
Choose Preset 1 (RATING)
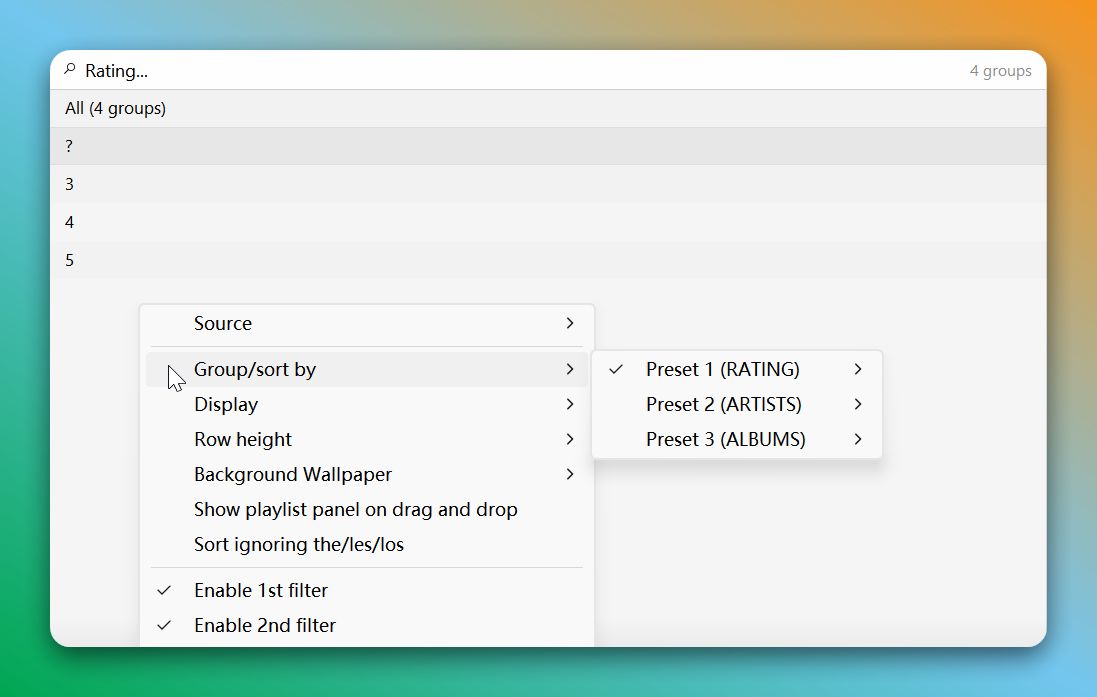click(x=722, y=369)
